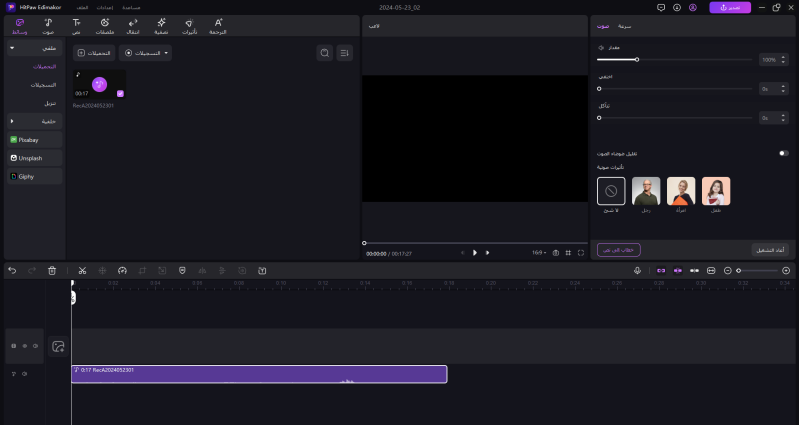Adjust the fade-out 0s stepper arrows
Viewport: 799px width, 425px height.
[783, 118]
